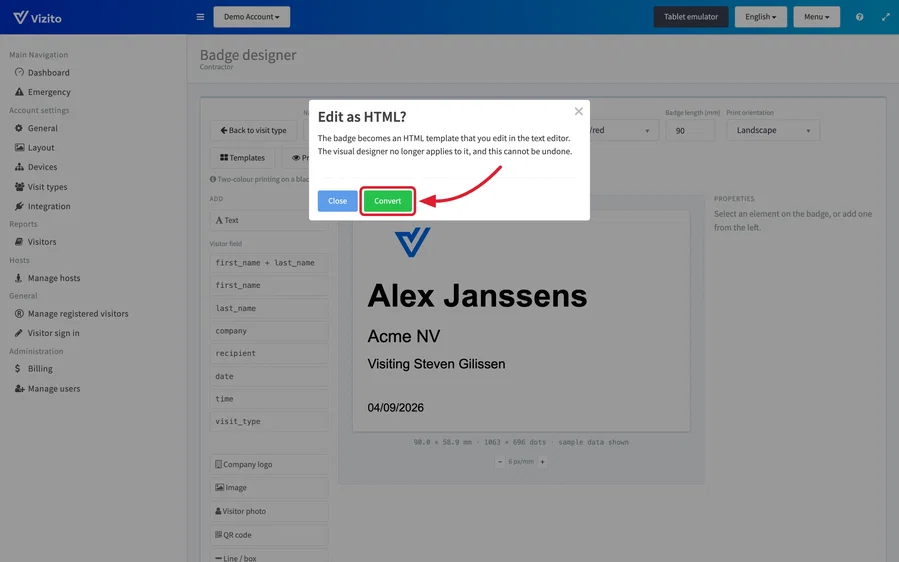Add a Text element to the badge
This screenshot has width=899, height=562.
[269, 220]
